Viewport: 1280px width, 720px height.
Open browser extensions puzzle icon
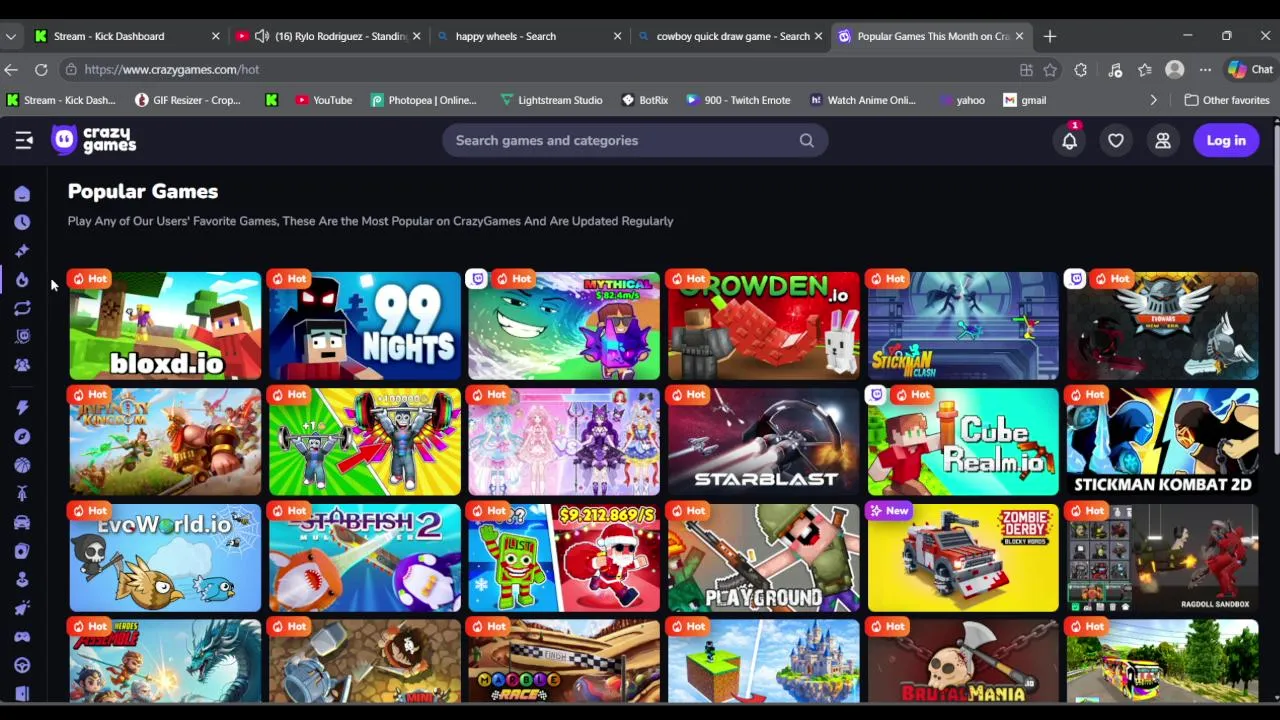(1081, 70)
